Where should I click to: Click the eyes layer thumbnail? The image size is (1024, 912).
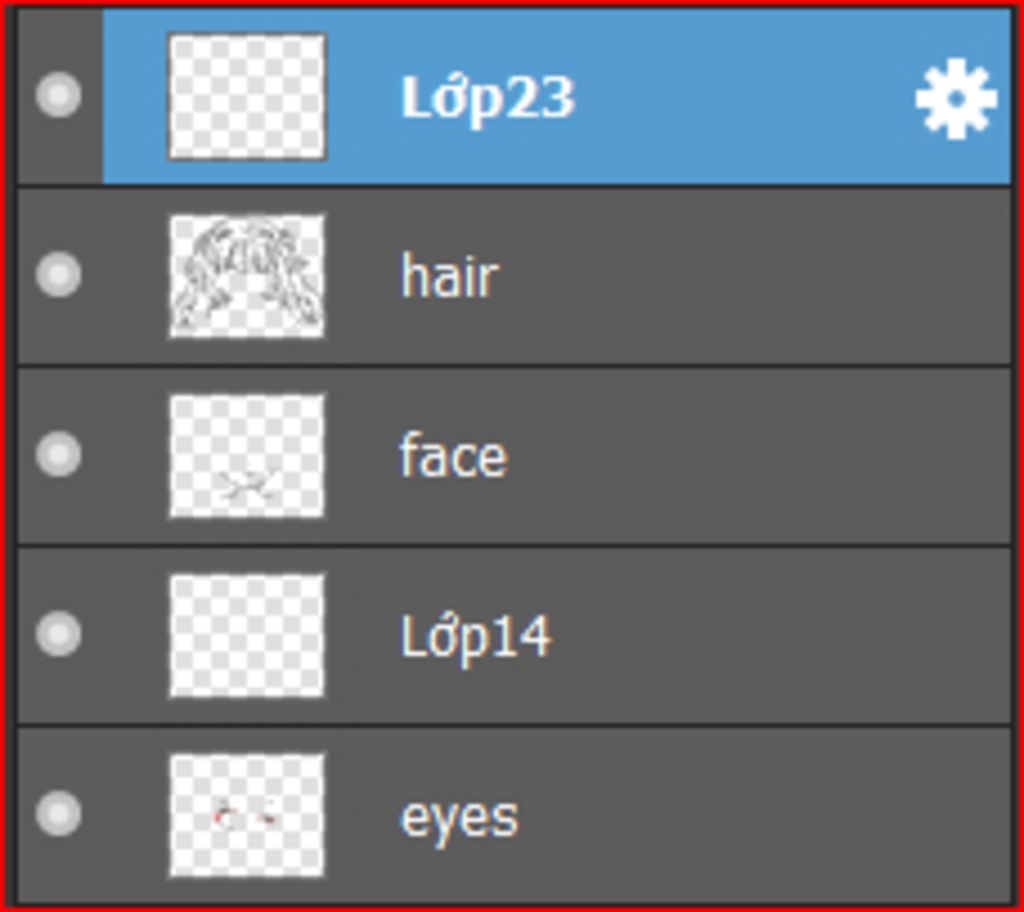246,814
